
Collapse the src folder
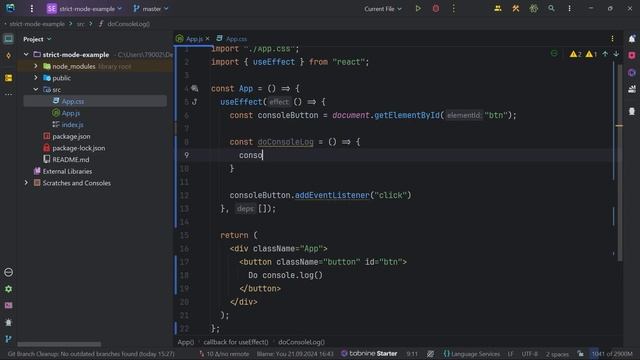36,89
